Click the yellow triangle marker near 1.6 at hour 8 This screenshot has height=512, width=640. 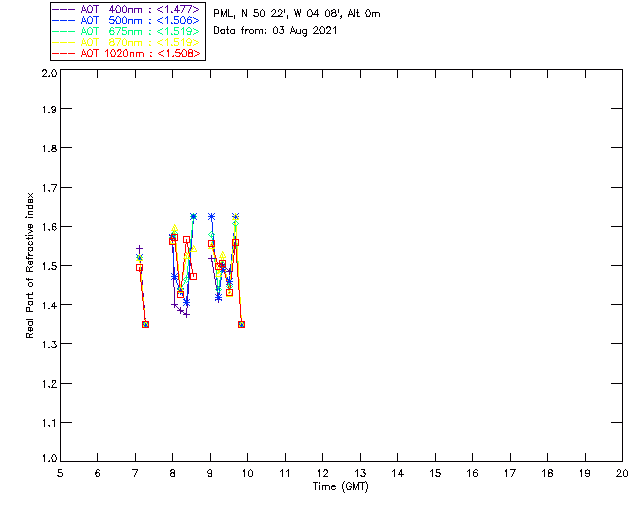pos(175,228)
